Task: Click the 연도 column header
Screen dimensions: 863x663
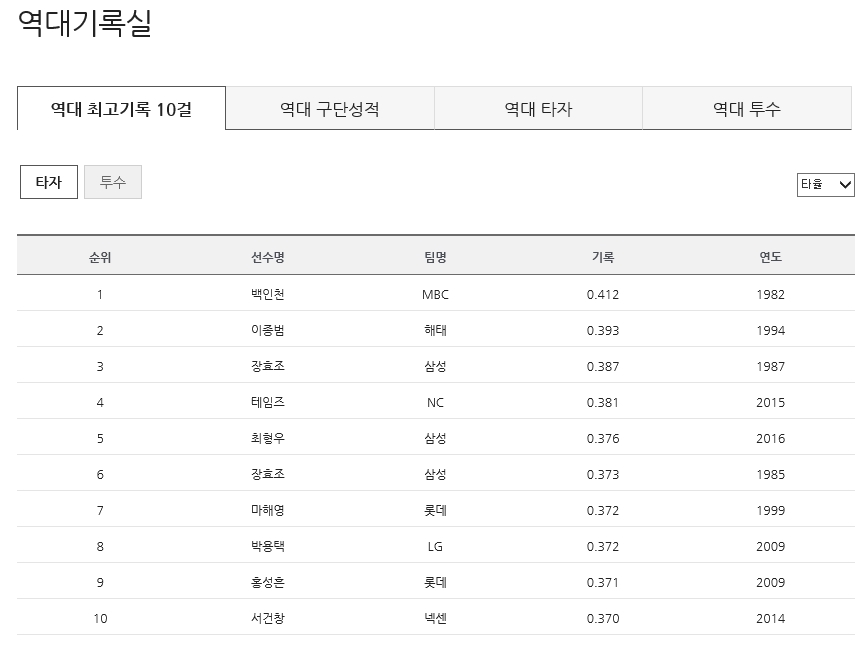Action: 771,257
